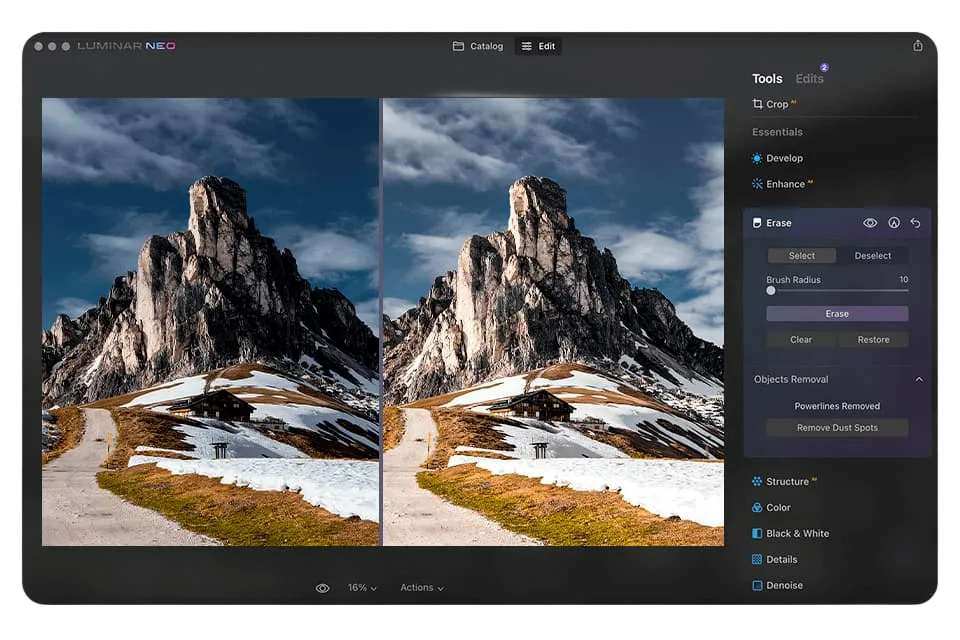Toggle before/after preview with the bottom eye icon
960x640 pixels.
322,587
